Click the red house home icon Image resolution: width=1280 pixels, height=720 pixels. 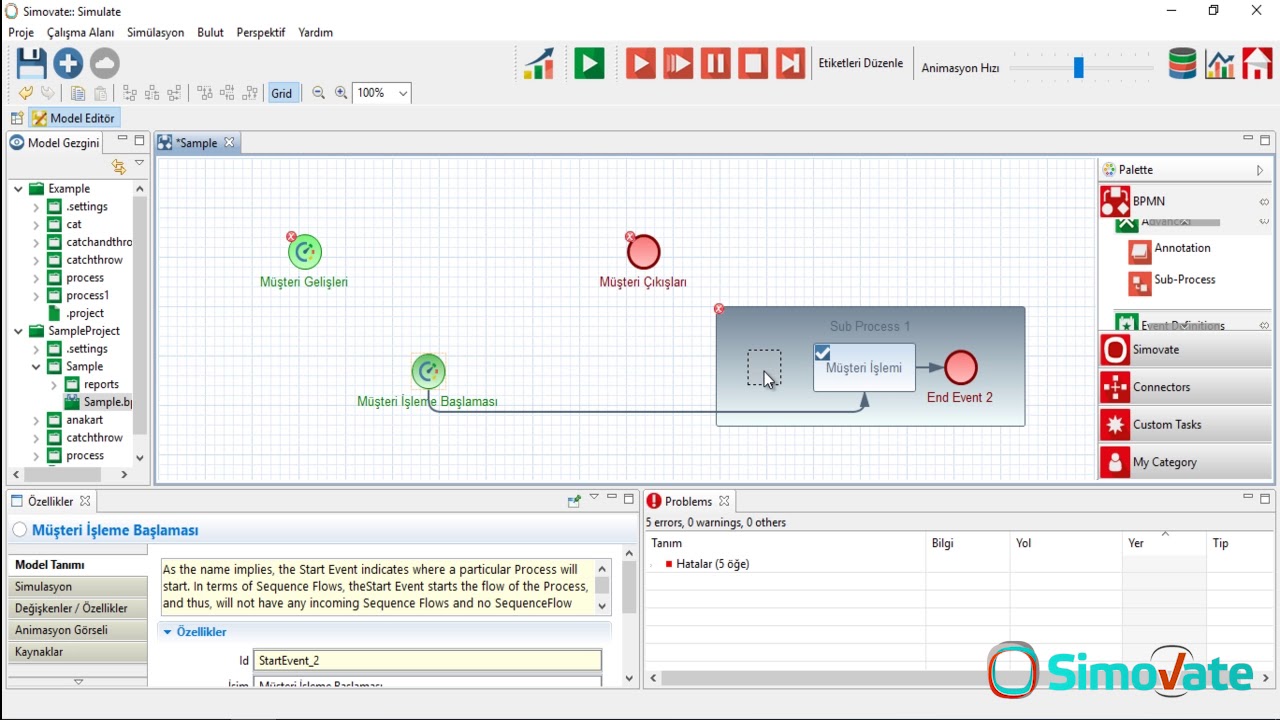[1257, 64]
